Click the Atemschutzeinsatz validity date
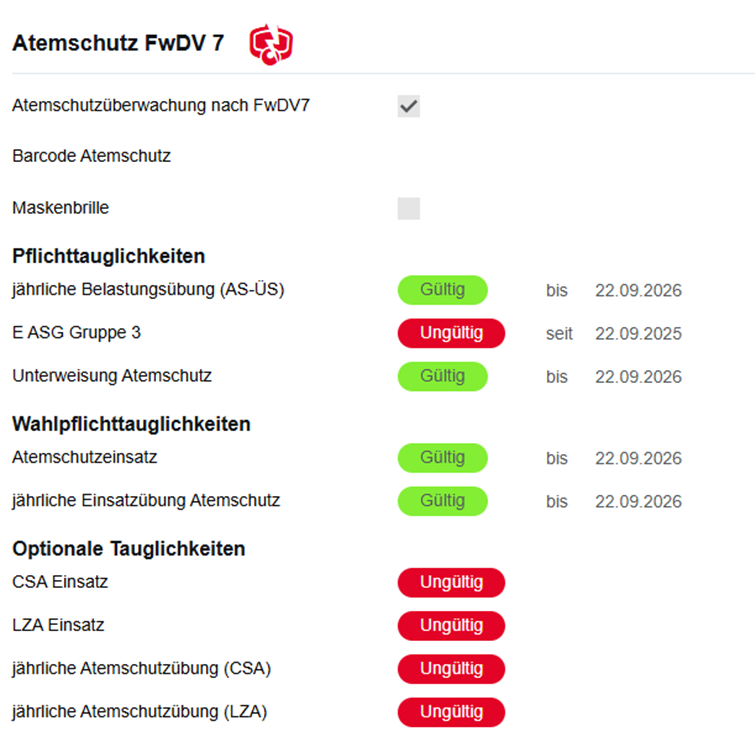 click(x=638, y=458)
